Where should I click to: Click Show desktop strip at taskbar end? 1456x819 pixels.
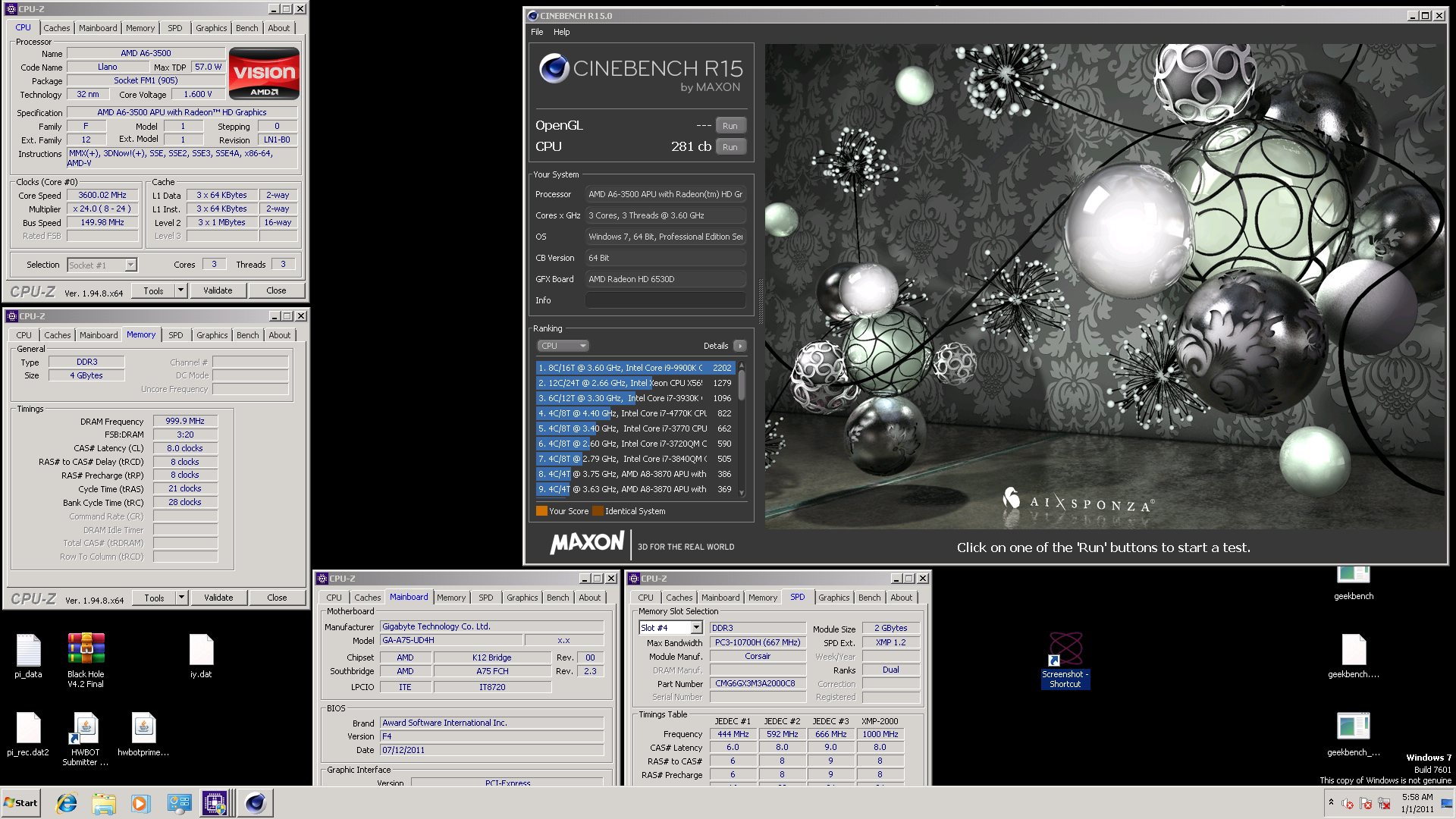point(1448,803)
